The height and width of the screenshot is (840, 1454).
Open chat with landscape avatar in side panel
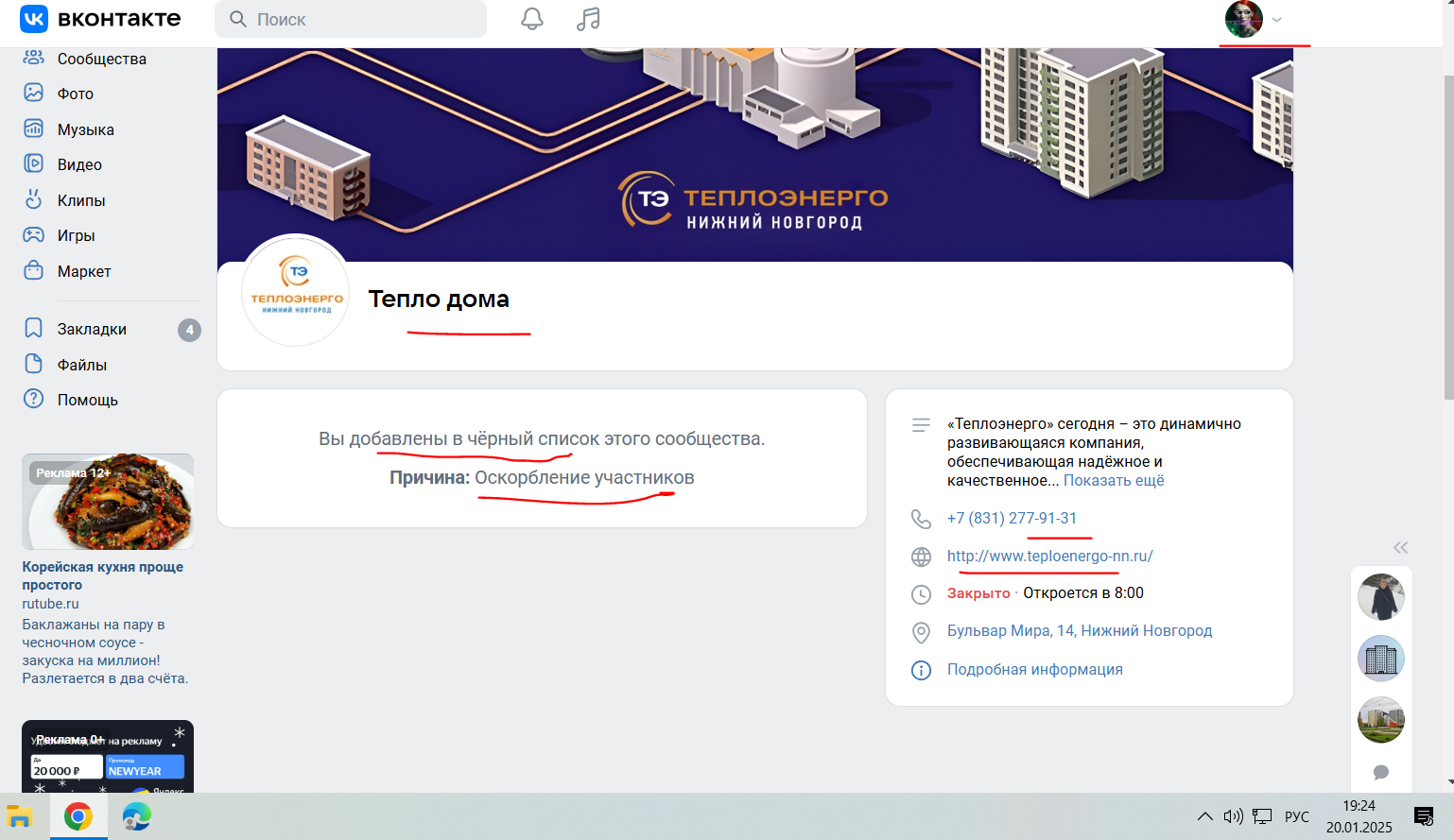pyautogui.click(x=1381, y=720)
